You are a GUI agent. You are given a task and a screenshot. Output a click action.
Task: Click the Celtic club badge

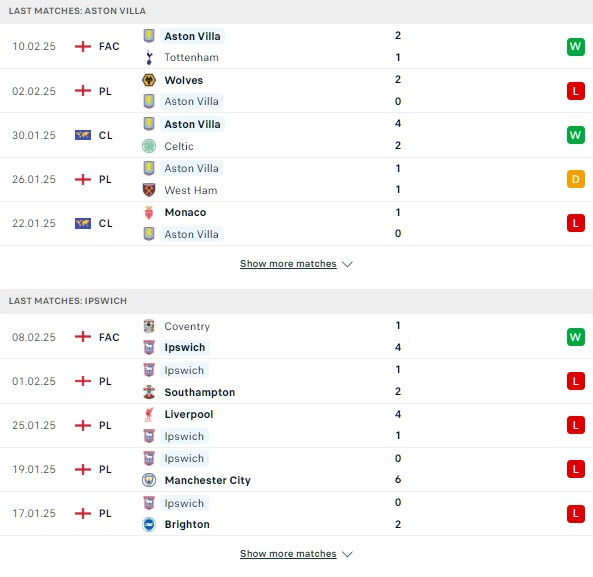pyautogui.click(x=149, y=146)
